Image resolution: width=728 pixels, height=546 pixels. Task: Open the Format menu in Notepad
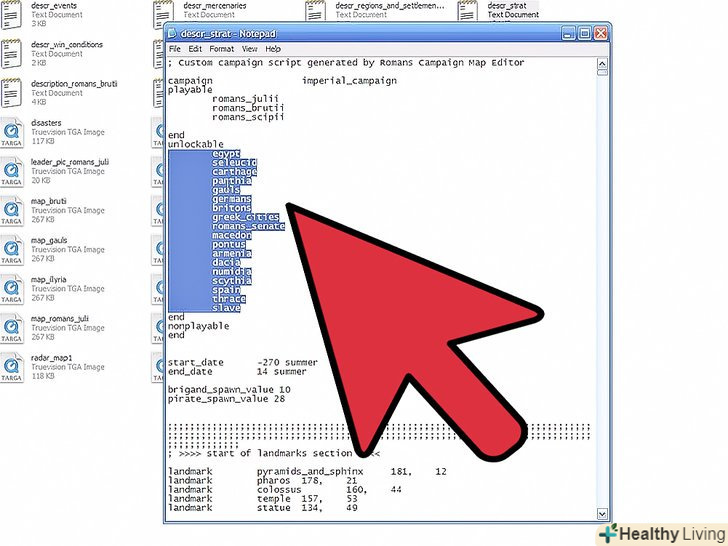221,49
